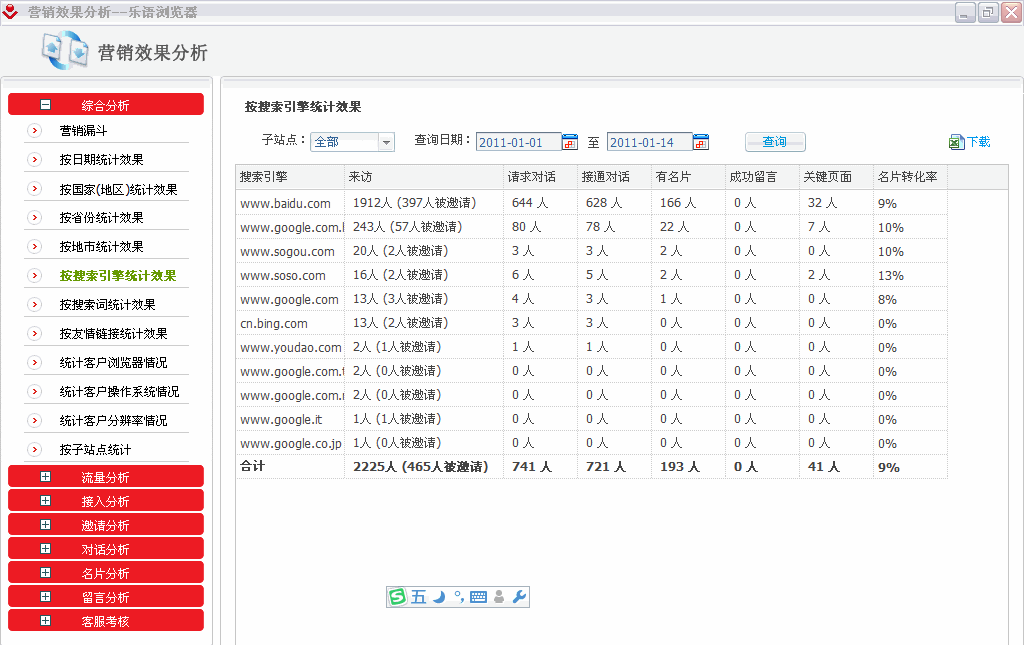Sort by 请求对话 column header
This screenshot has height=645, width=1024.
click(x=540, y=177)
